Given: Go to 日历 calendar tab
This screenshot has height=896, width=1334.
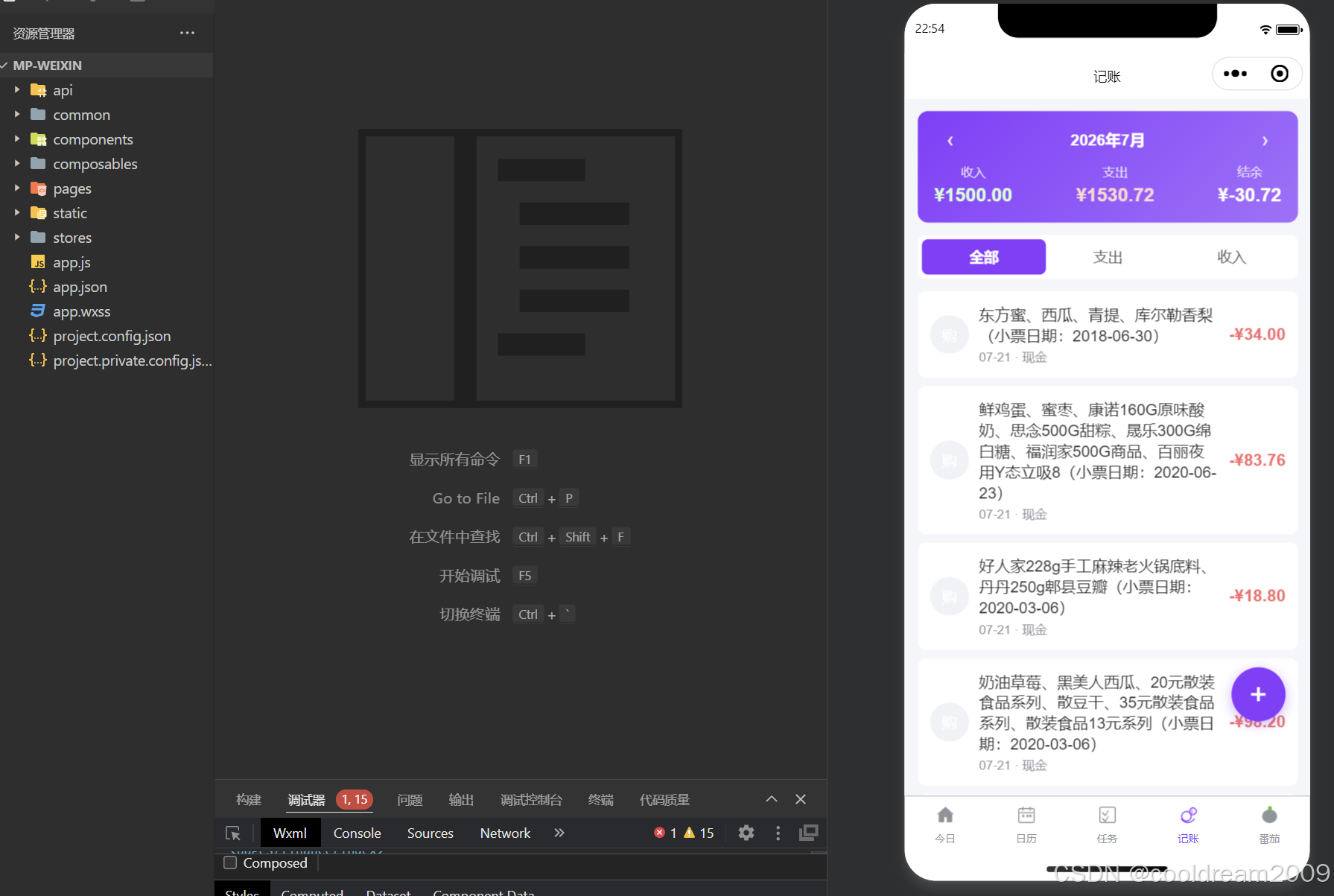Looking at the screenshot, I should [1026, 824].
